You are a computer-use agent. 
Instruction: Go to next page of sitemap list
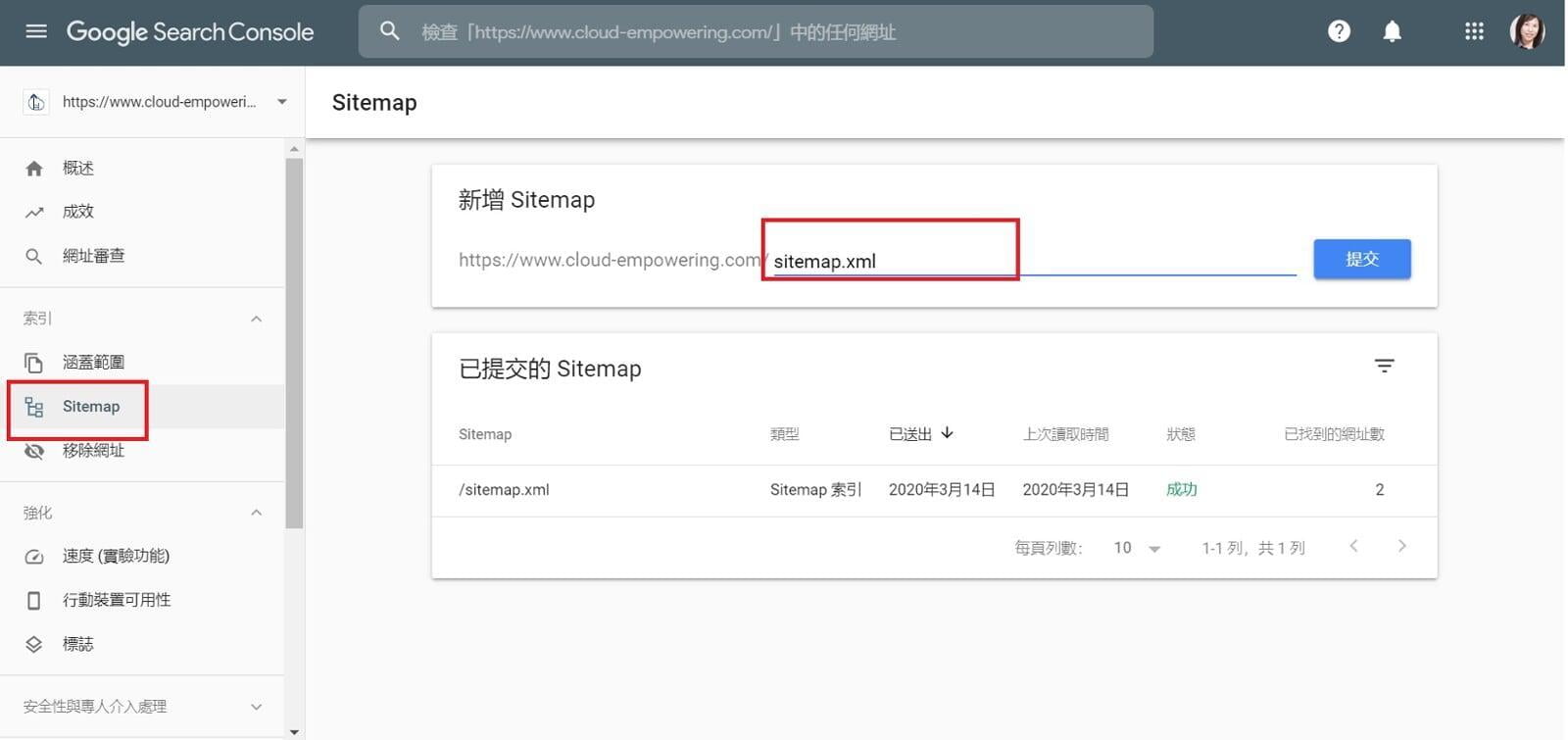point(1402,546)
